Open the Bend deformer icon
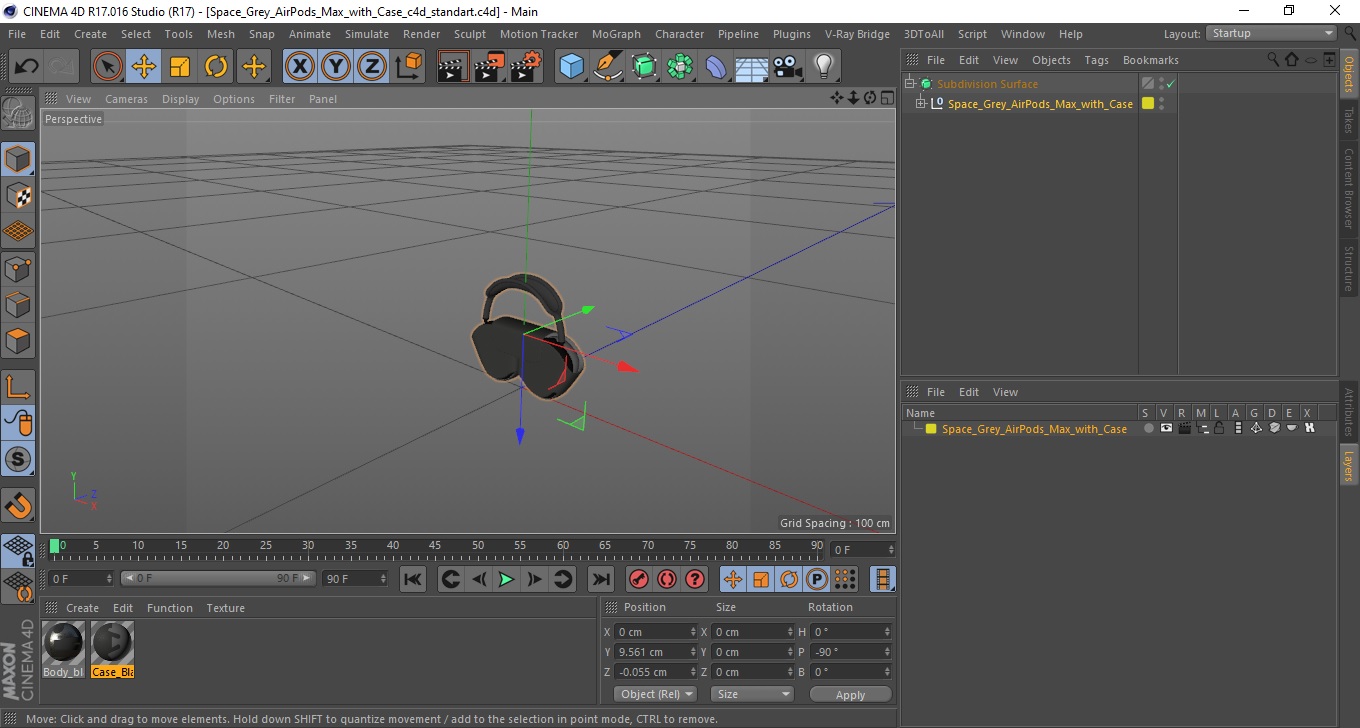 click(x=716, y=67)
